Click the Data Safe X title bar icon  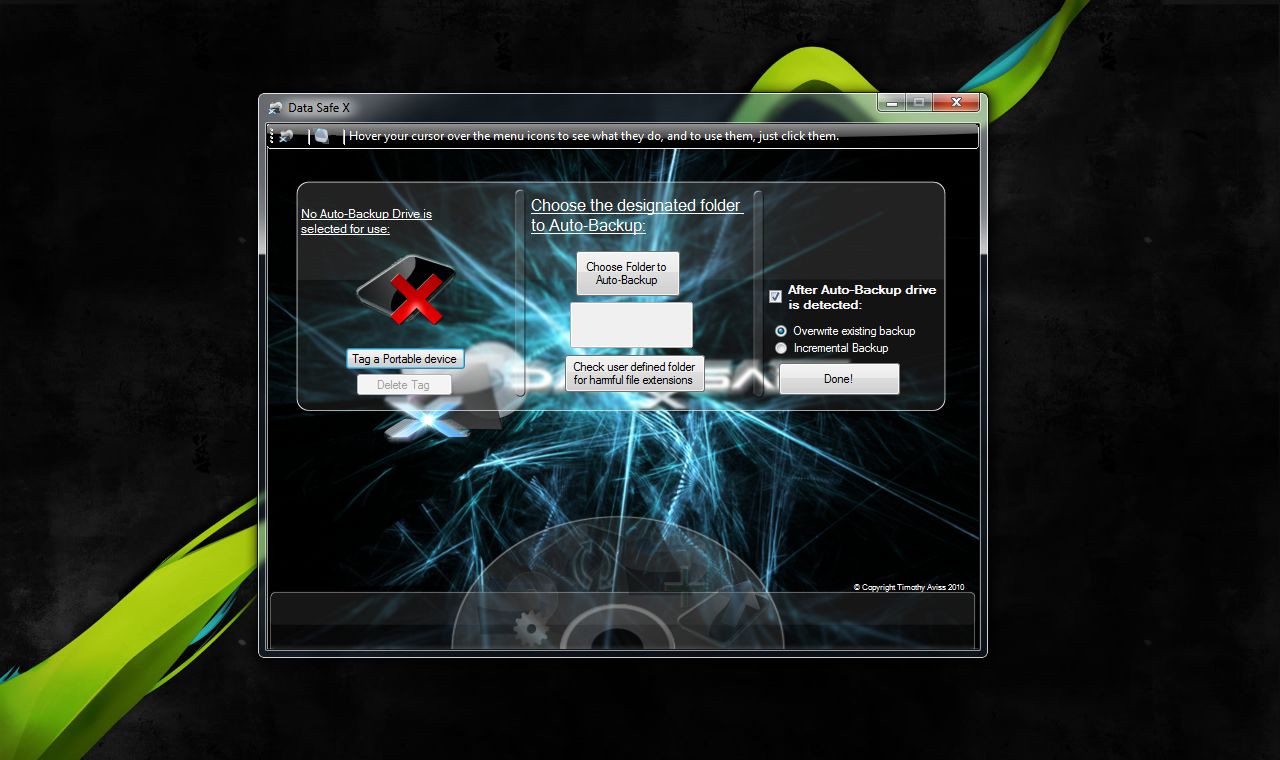coord(276,107)
